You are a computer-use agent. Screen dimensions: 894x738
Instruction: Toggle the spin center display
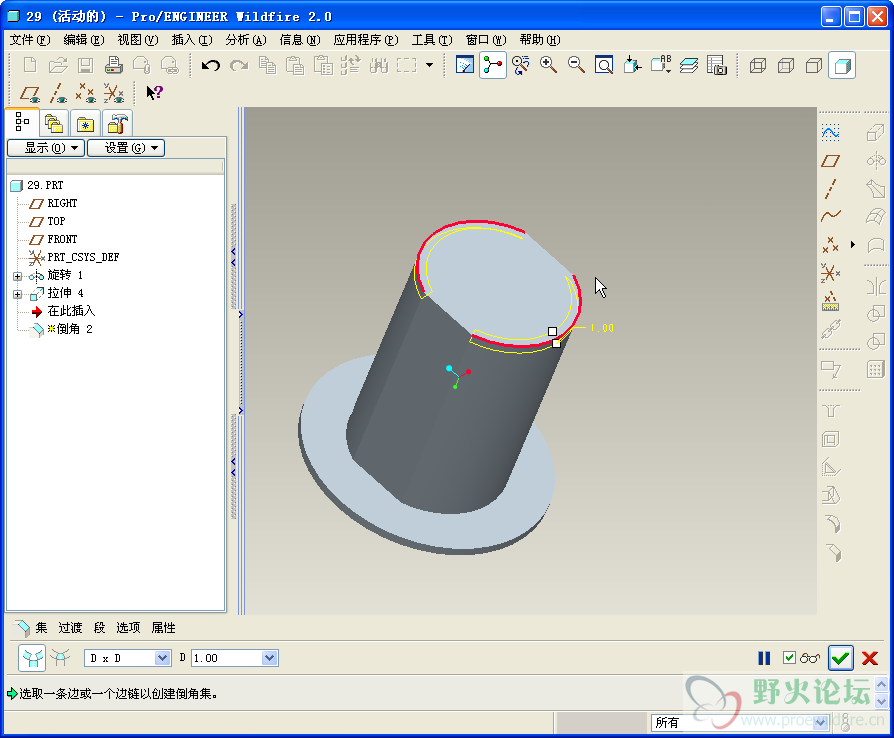[x=493, y=66]
